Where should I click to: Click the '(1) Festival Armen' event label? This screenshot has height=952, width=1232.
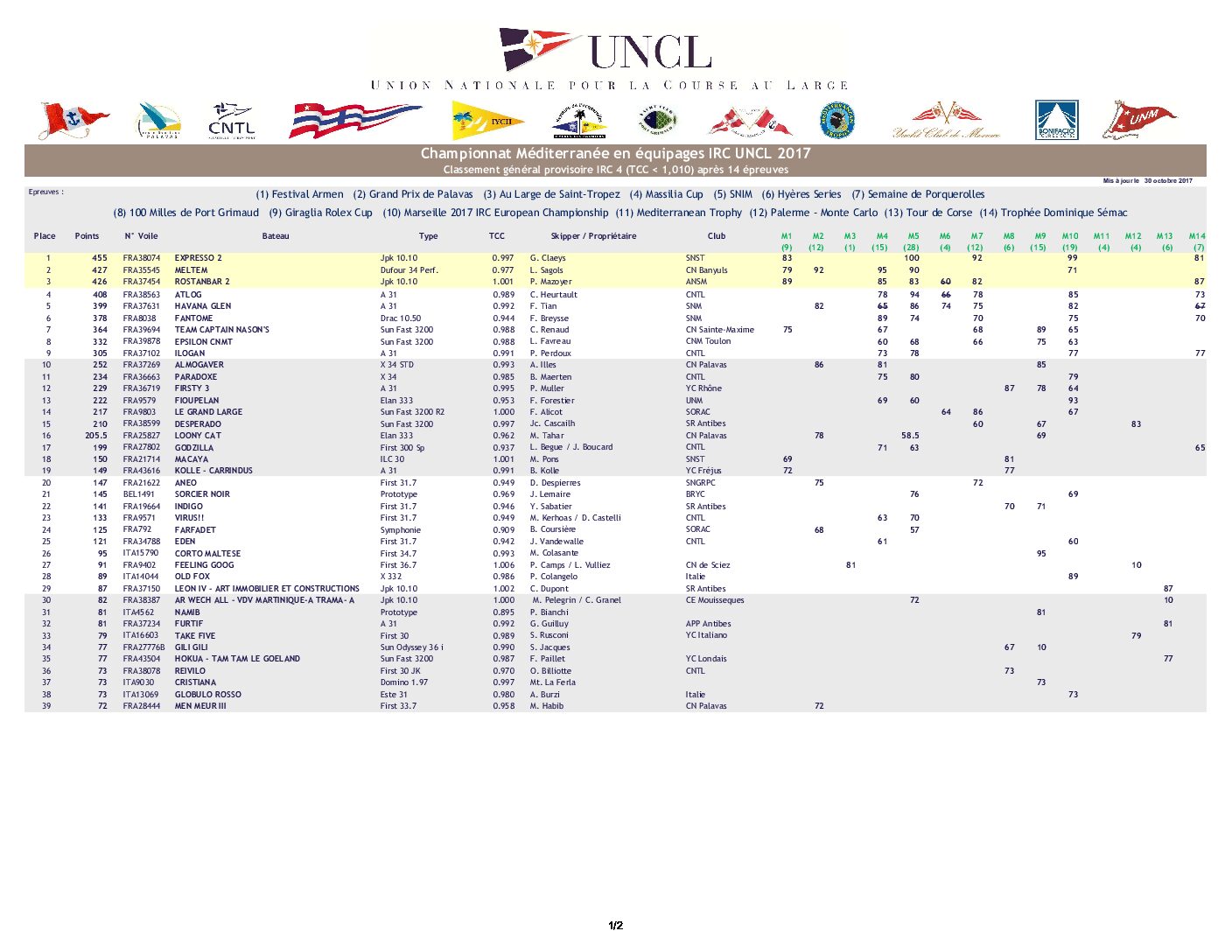[x=299, y=194]
